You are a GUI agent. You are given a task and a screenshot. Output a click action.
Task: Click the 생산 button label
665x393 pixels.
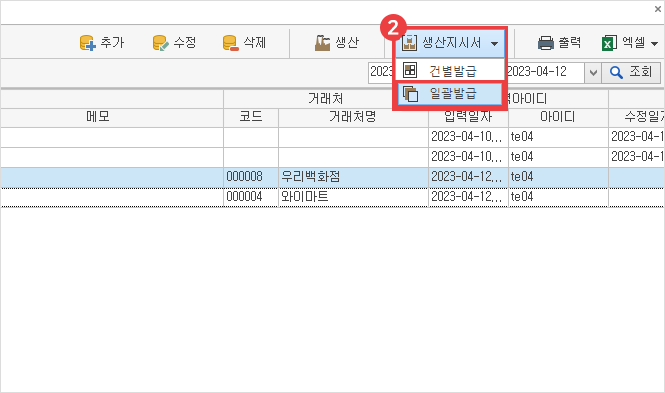[347, 43]
